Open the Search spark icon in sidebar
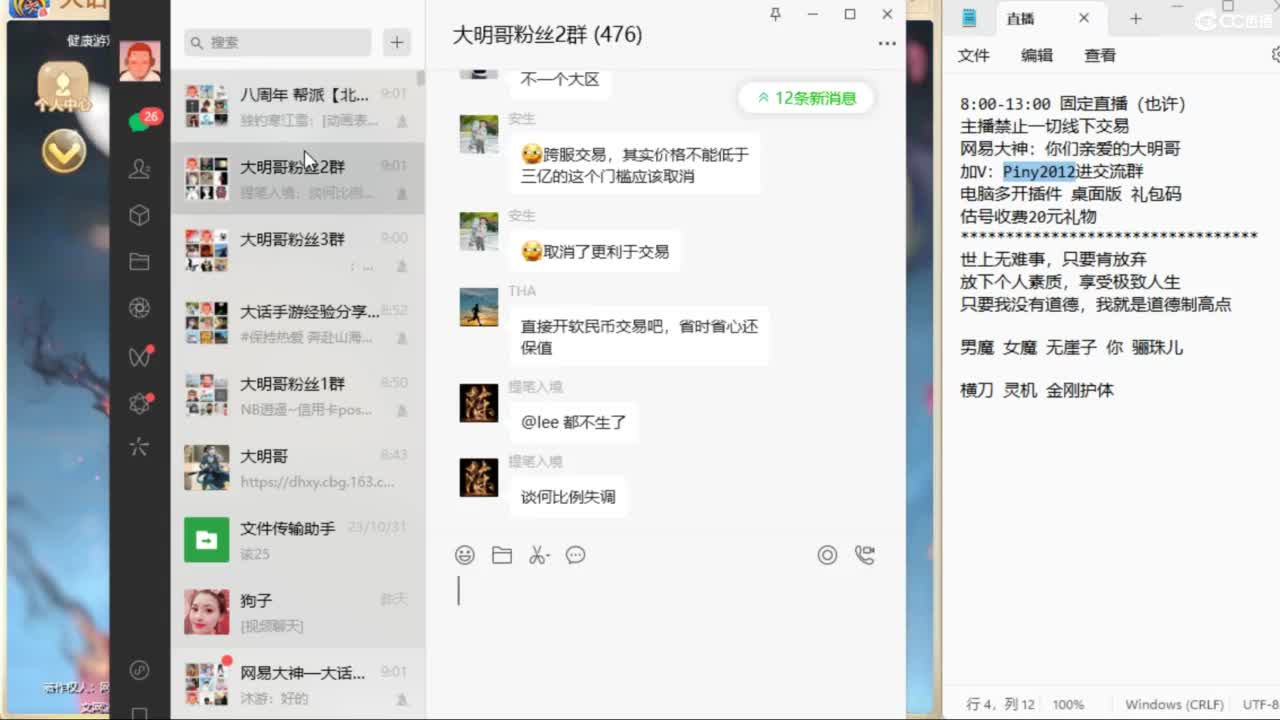This screenshot has height=720, width=1280. click(140, 447)
